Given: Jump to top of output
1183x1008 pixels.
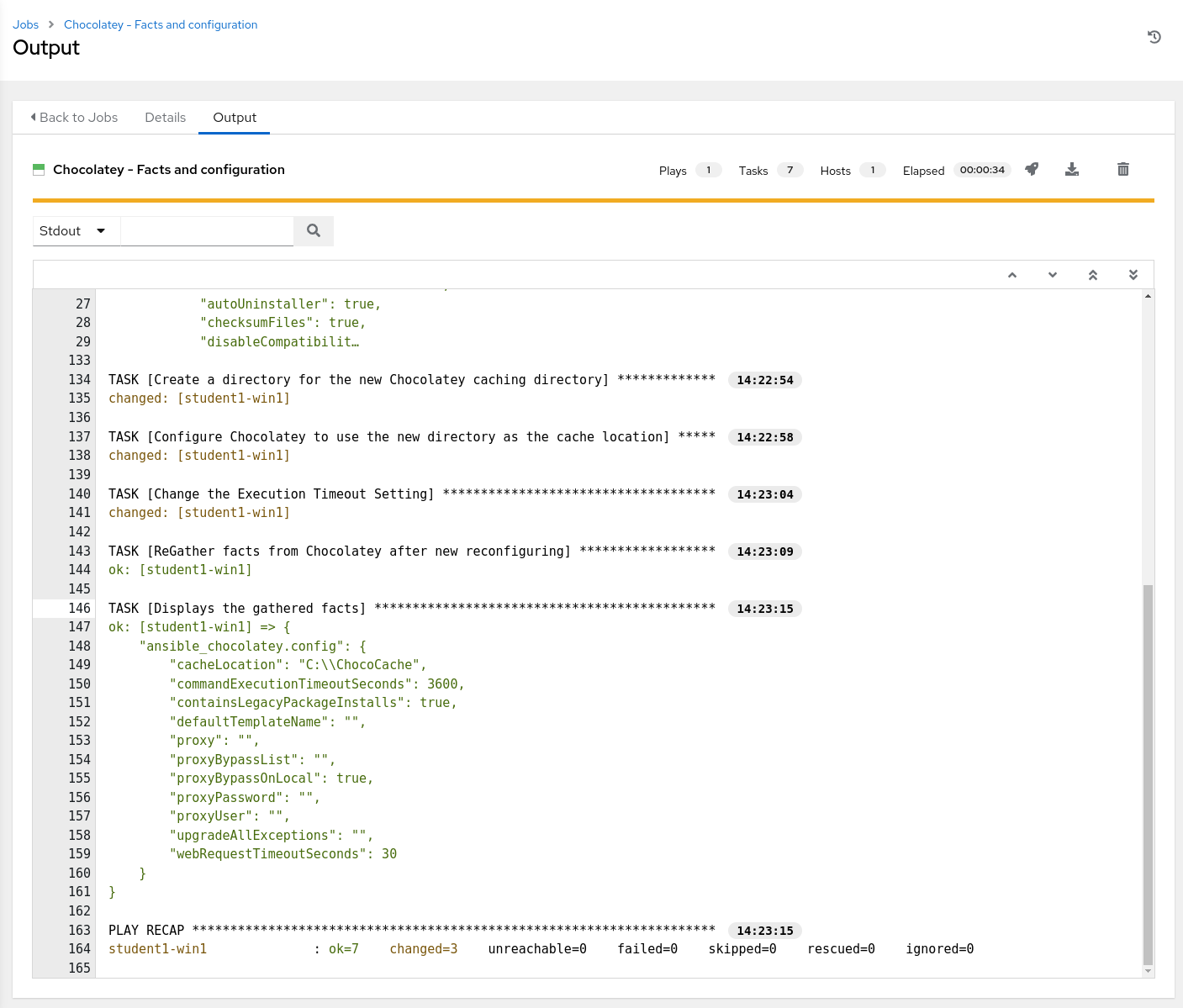Looking at the screenshot, I should (1093, 275).
